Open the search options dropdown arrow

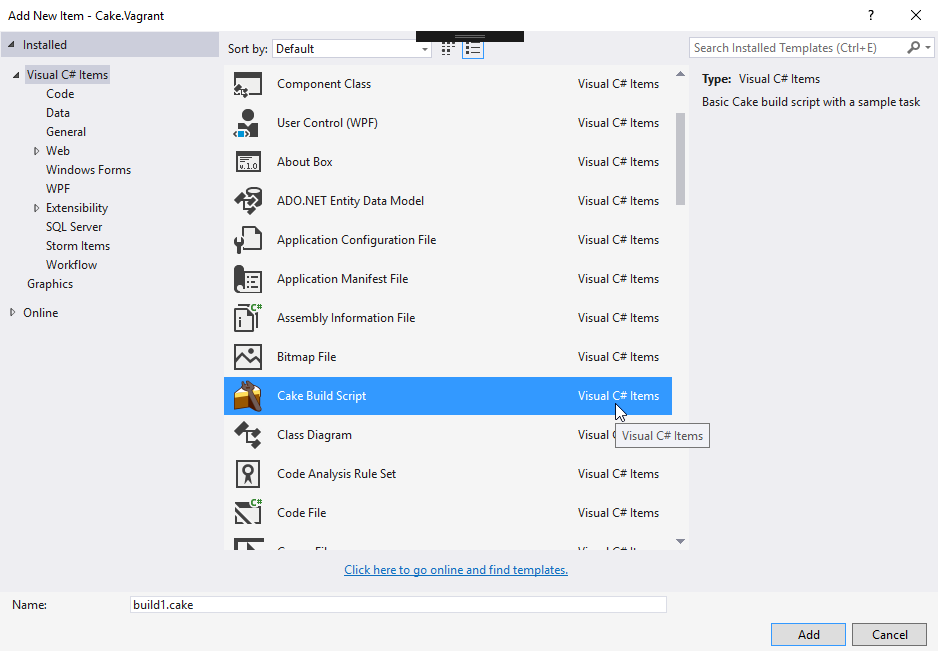pyautogui.click(x=928, y=47)
